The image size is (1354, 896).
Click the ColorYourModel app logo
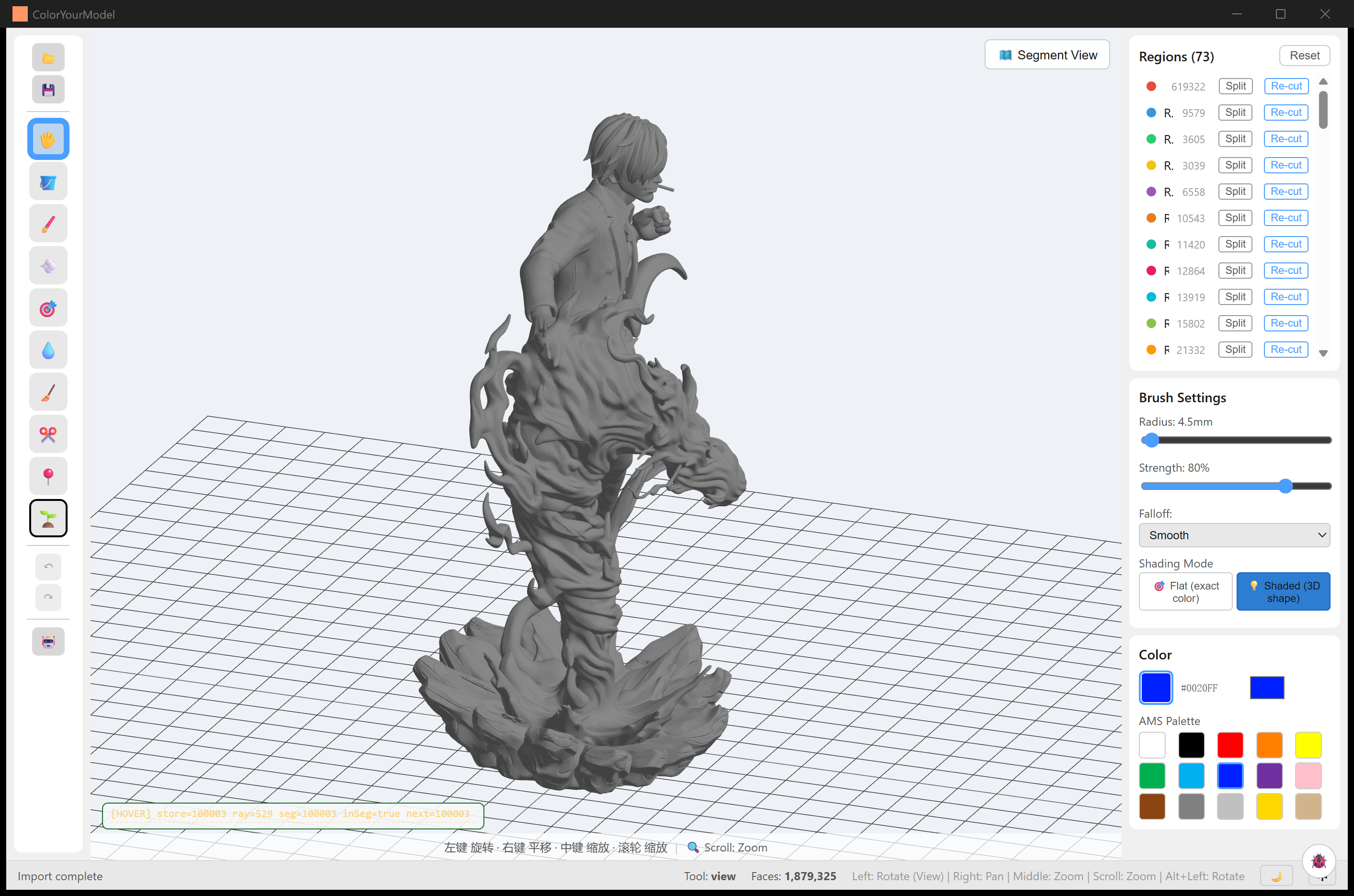[20, 14]
